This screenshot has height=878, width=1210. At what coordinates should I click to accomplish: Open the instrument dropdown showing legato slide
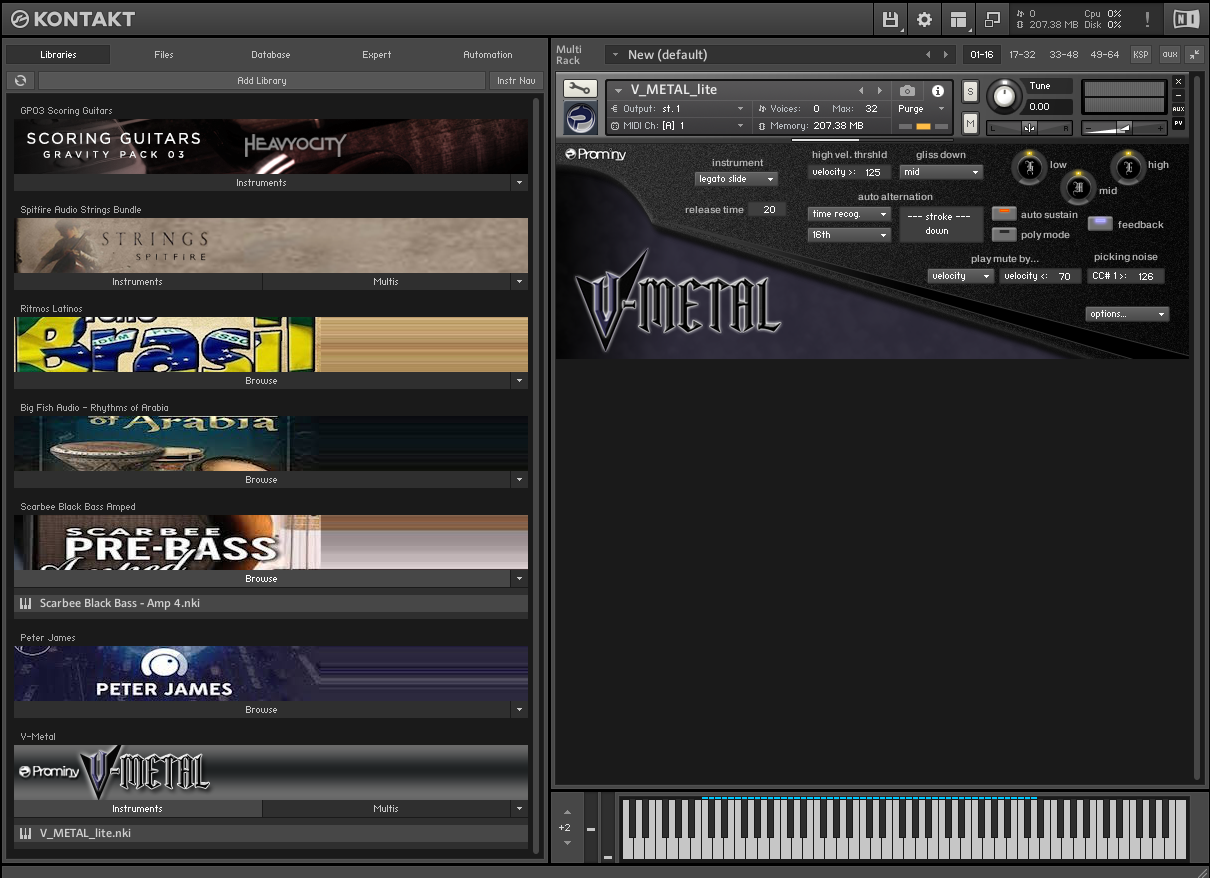[736, 179]
